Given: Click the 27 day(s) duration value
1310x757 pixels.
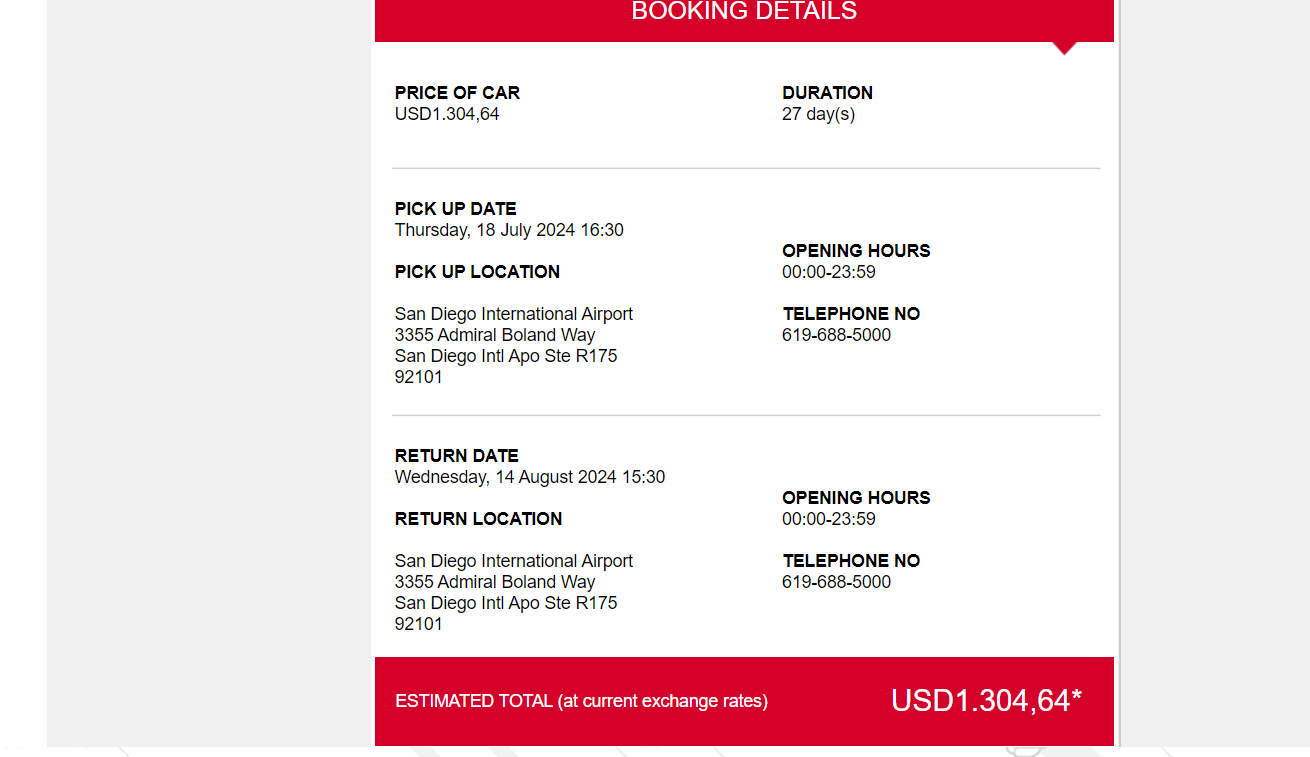Looking at the screenshot, I should (x=818, y=114).
